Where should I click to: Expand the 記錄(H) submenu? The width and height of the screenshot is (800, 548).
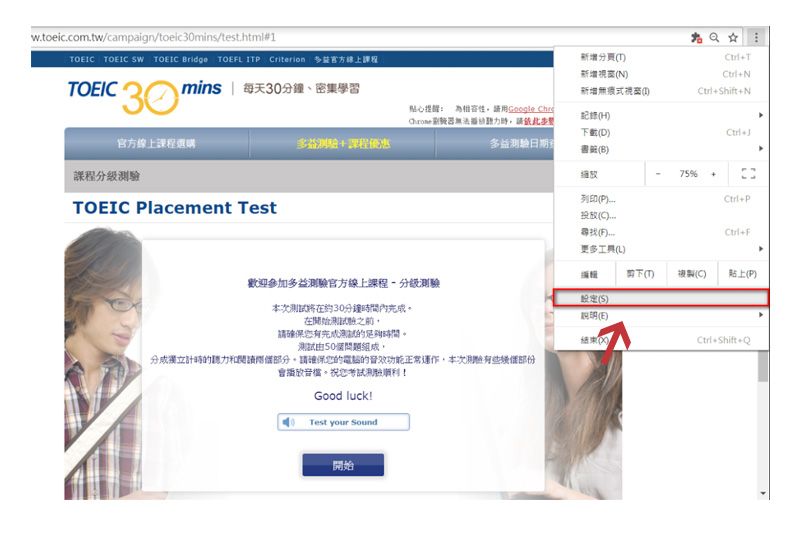(661, 115)
